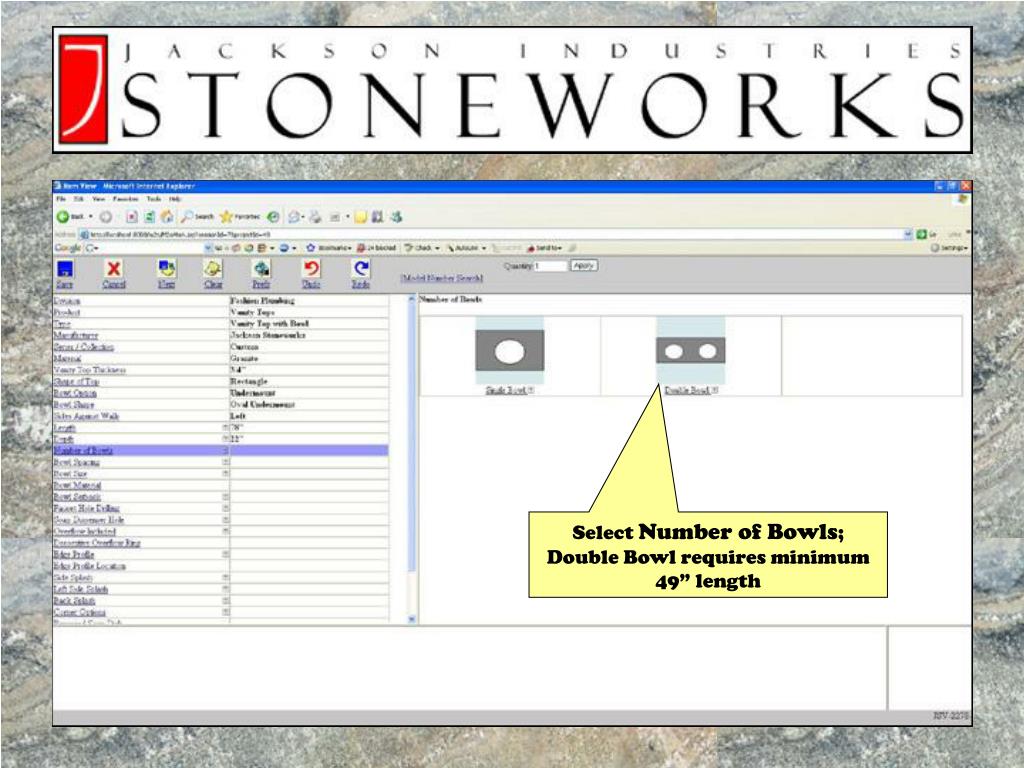Click the Model Number Search link
Image resolution: width=1024 pixels, height=768 pixels.
click(442, 278)
